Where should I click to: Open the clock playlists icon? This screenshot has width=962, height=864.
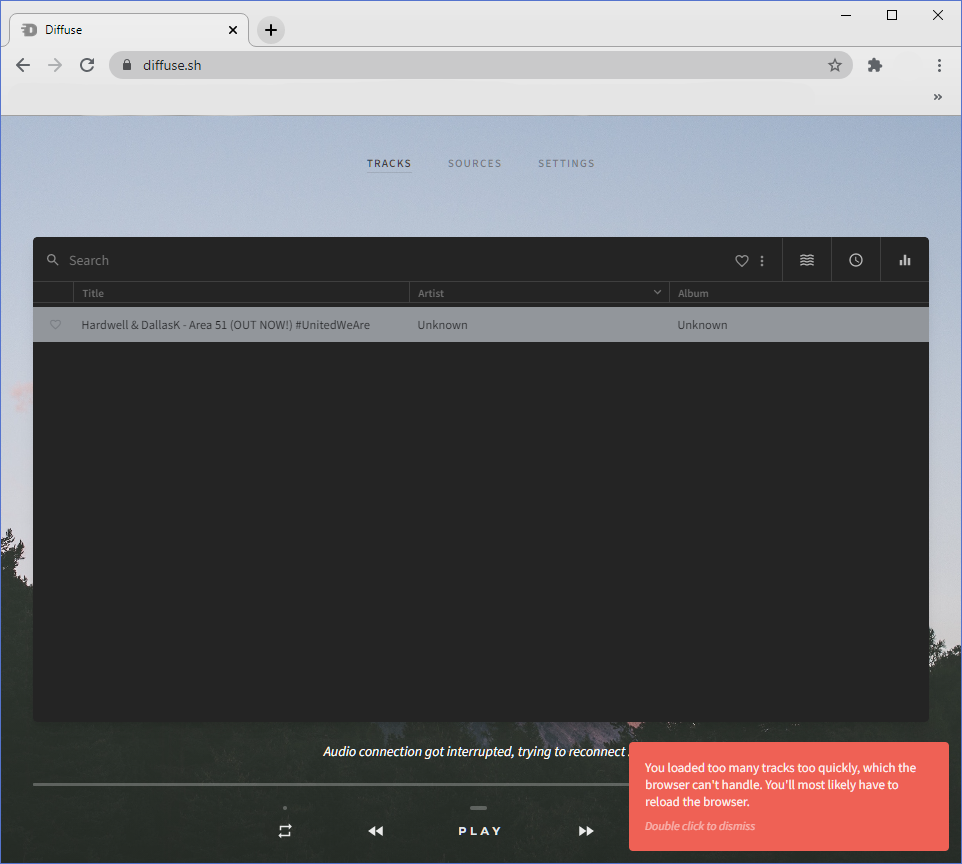tap(855, 260)
